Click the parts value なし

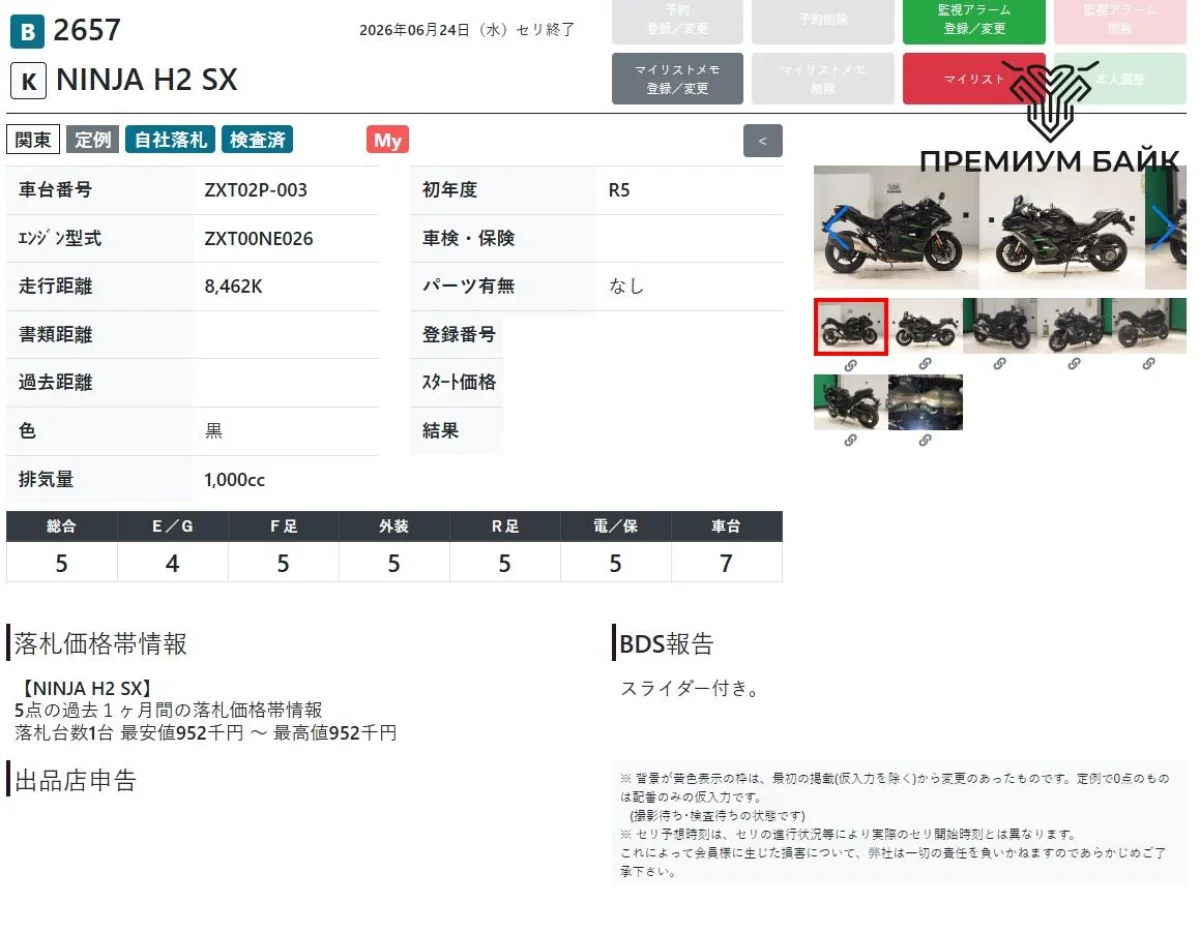pos(627,287)
